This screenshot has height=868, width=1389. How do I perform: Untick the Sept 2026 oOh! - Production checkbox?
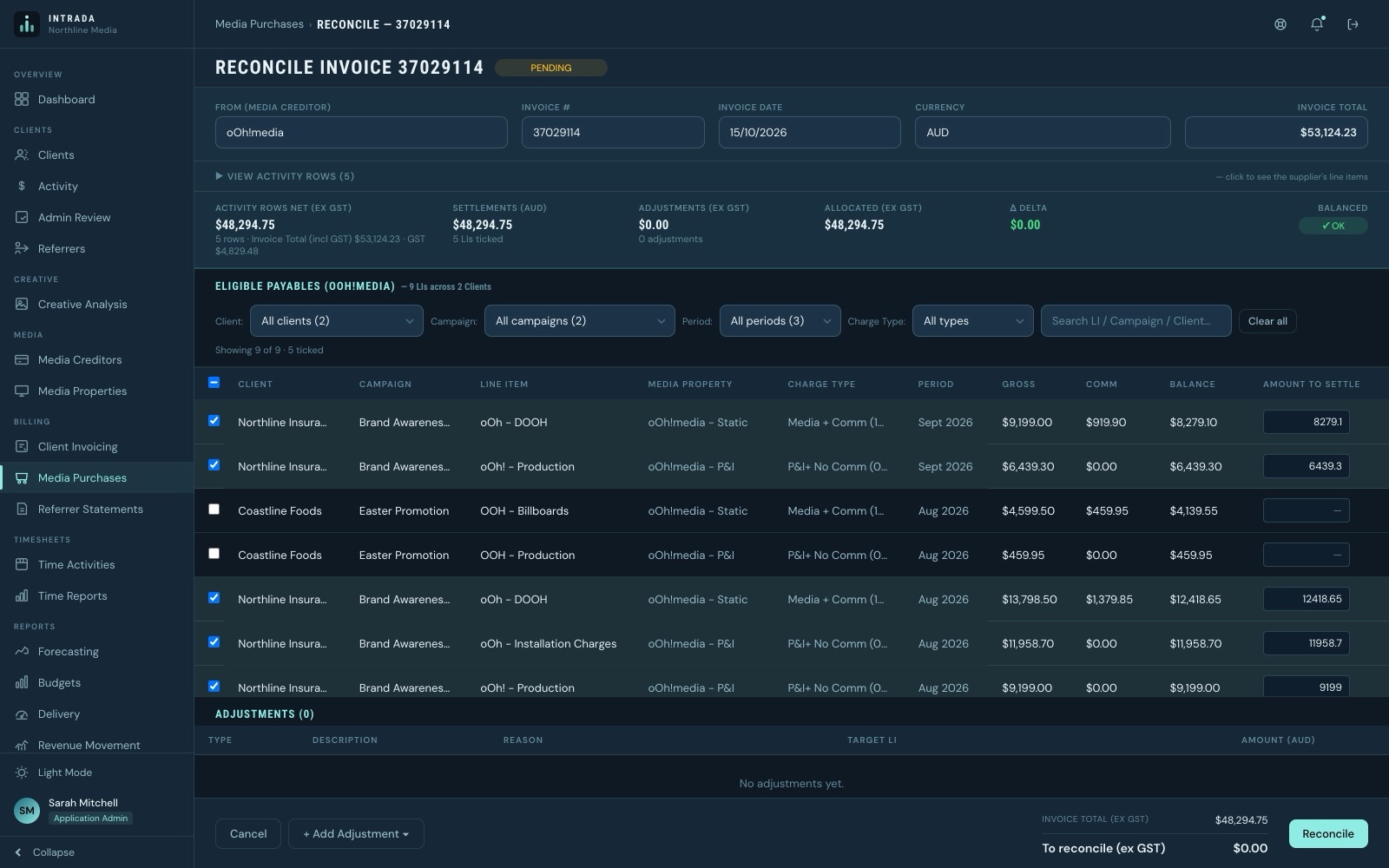click(214, 465)
